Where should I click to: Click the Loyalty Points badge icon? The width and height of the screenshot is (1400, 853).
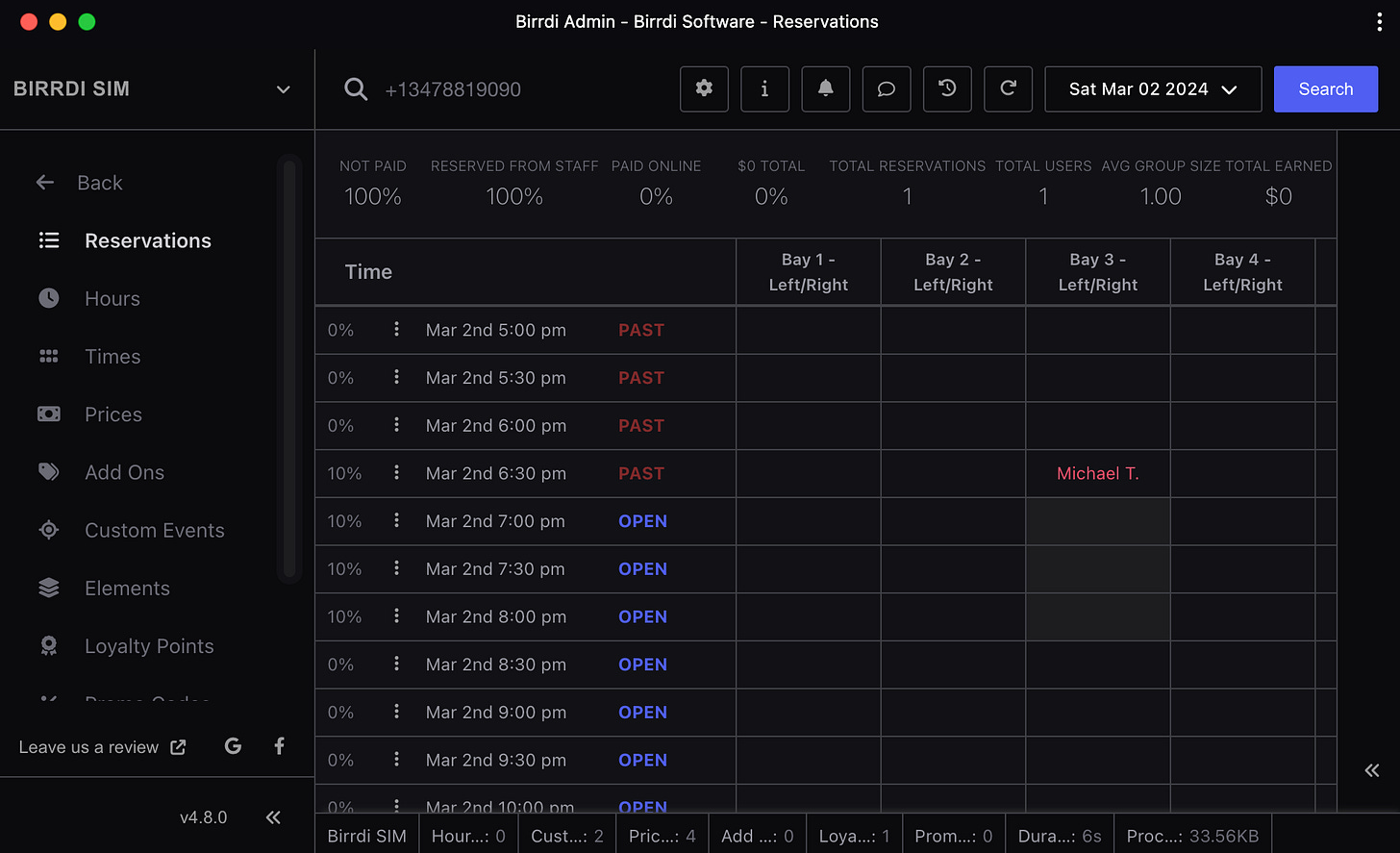tap(49, 646)
